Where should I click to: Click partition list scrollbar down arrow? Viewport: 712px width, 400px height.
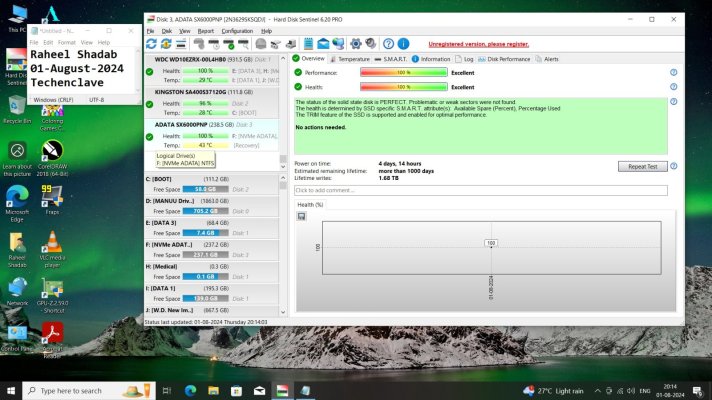(283, 312)
